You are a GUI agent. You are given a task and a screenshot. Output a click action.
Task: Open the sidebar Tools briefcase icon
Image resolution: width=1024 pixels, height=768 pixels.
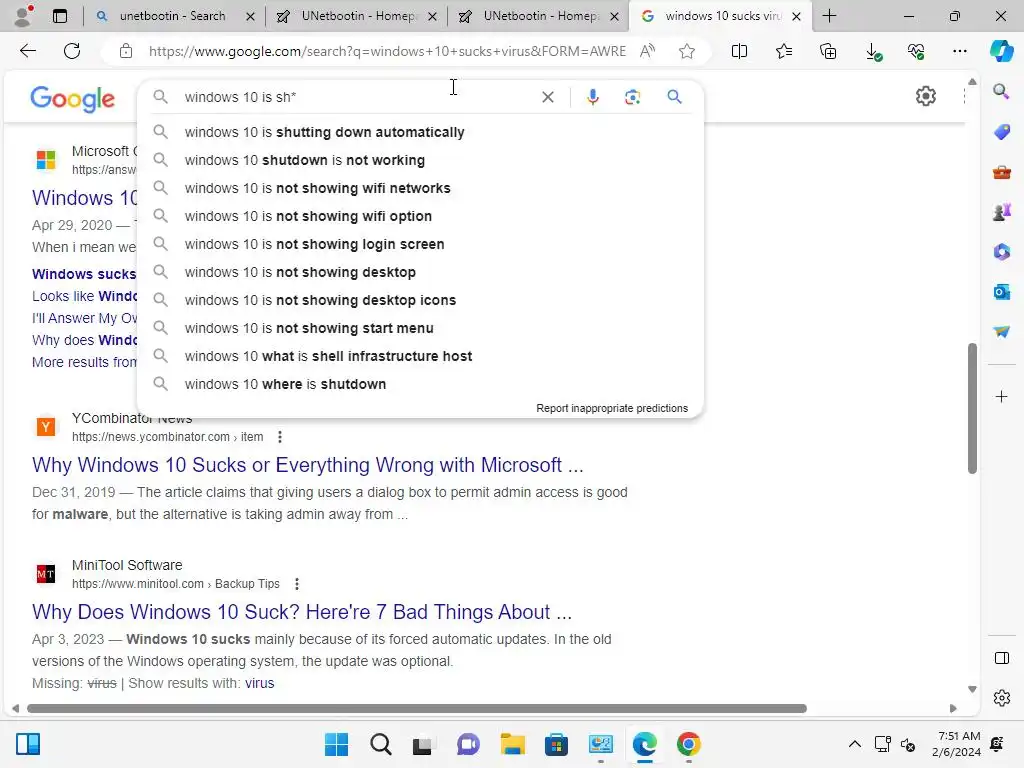click(1001, 172)
